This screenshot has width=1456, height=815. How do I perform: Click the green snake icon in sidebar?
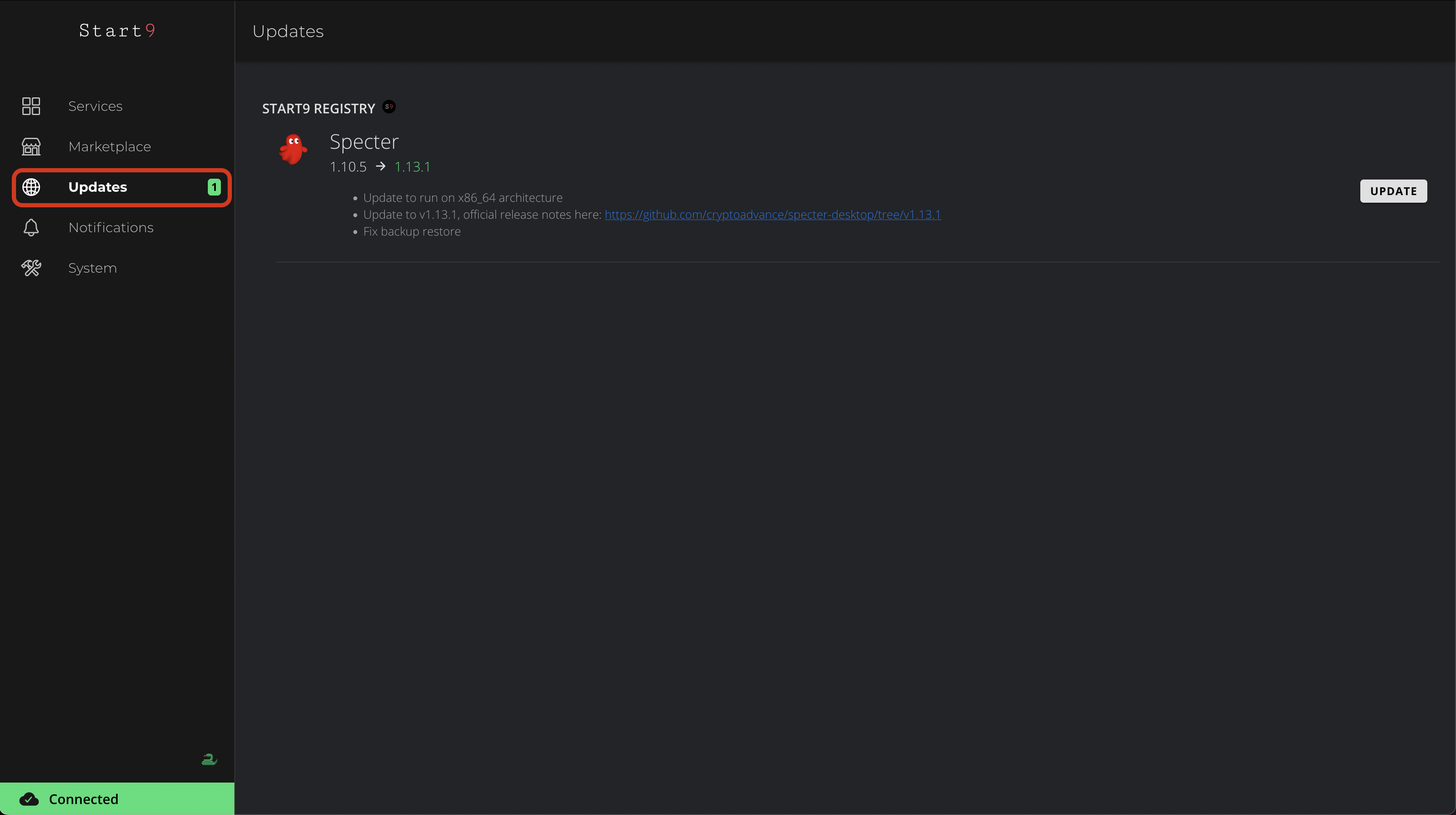(x=209, y=759)
